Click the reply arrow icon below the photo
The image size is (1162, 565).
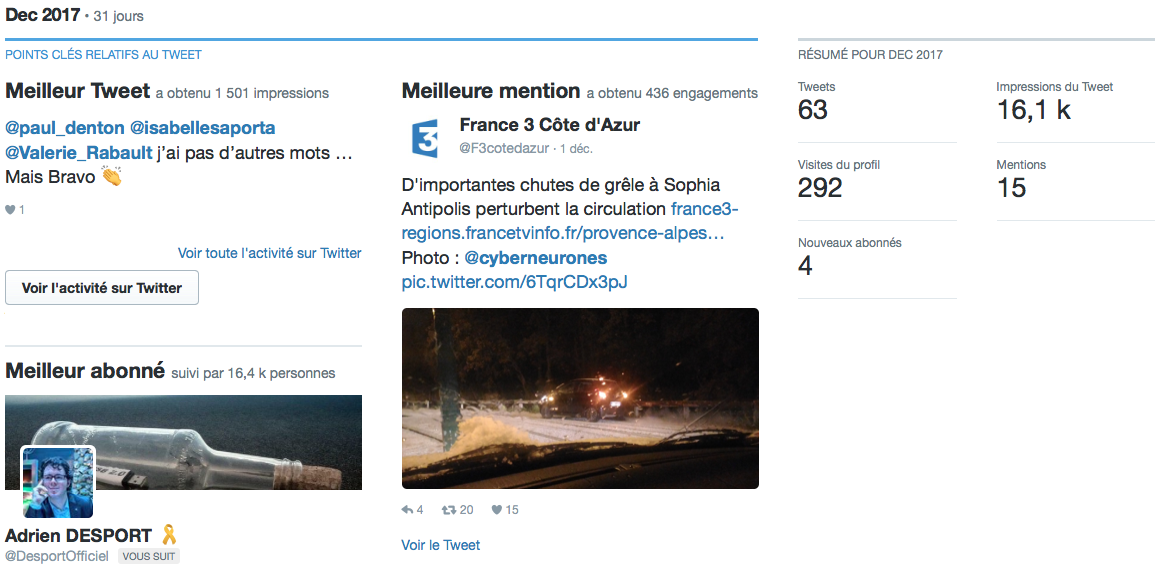407,510
